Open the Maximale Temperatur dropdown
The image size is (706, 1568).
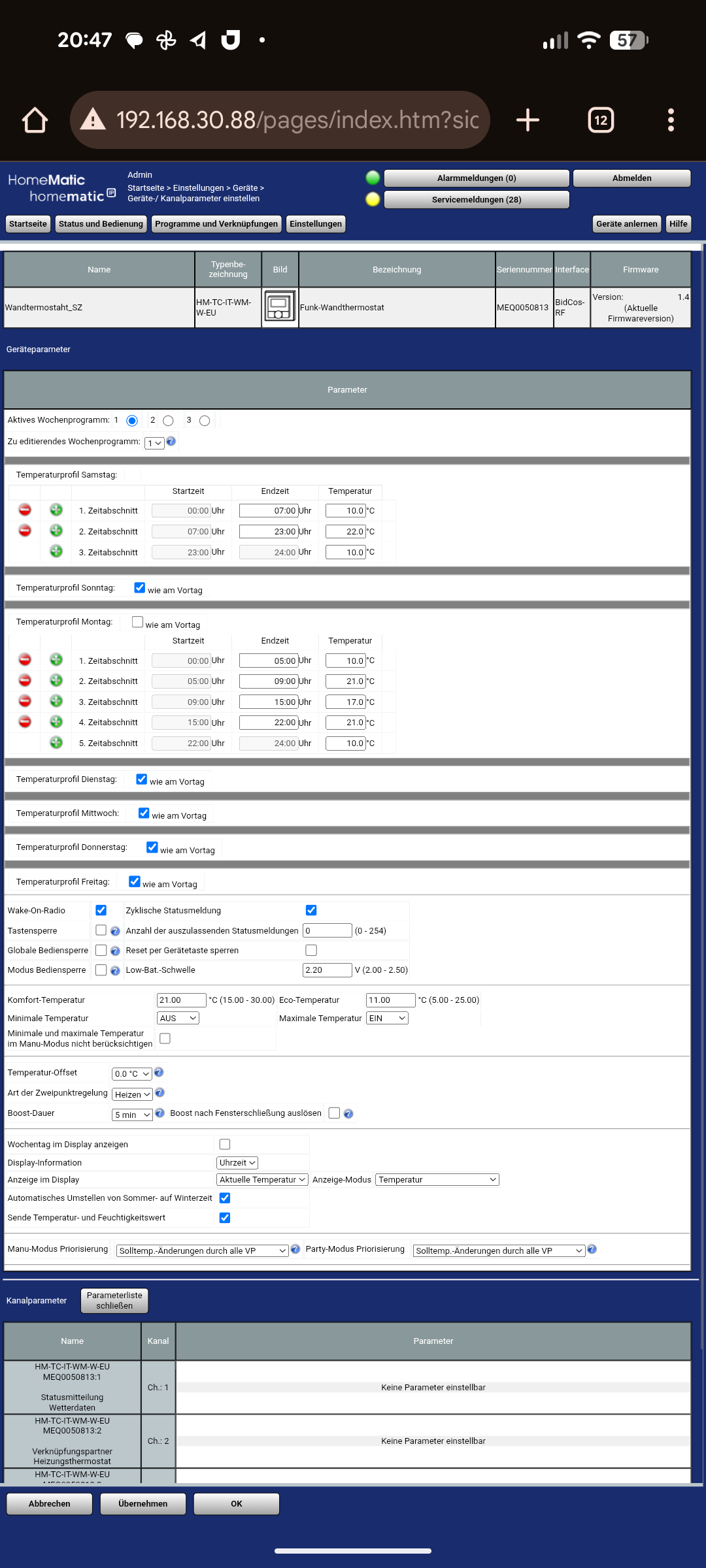coord(387,1018)
